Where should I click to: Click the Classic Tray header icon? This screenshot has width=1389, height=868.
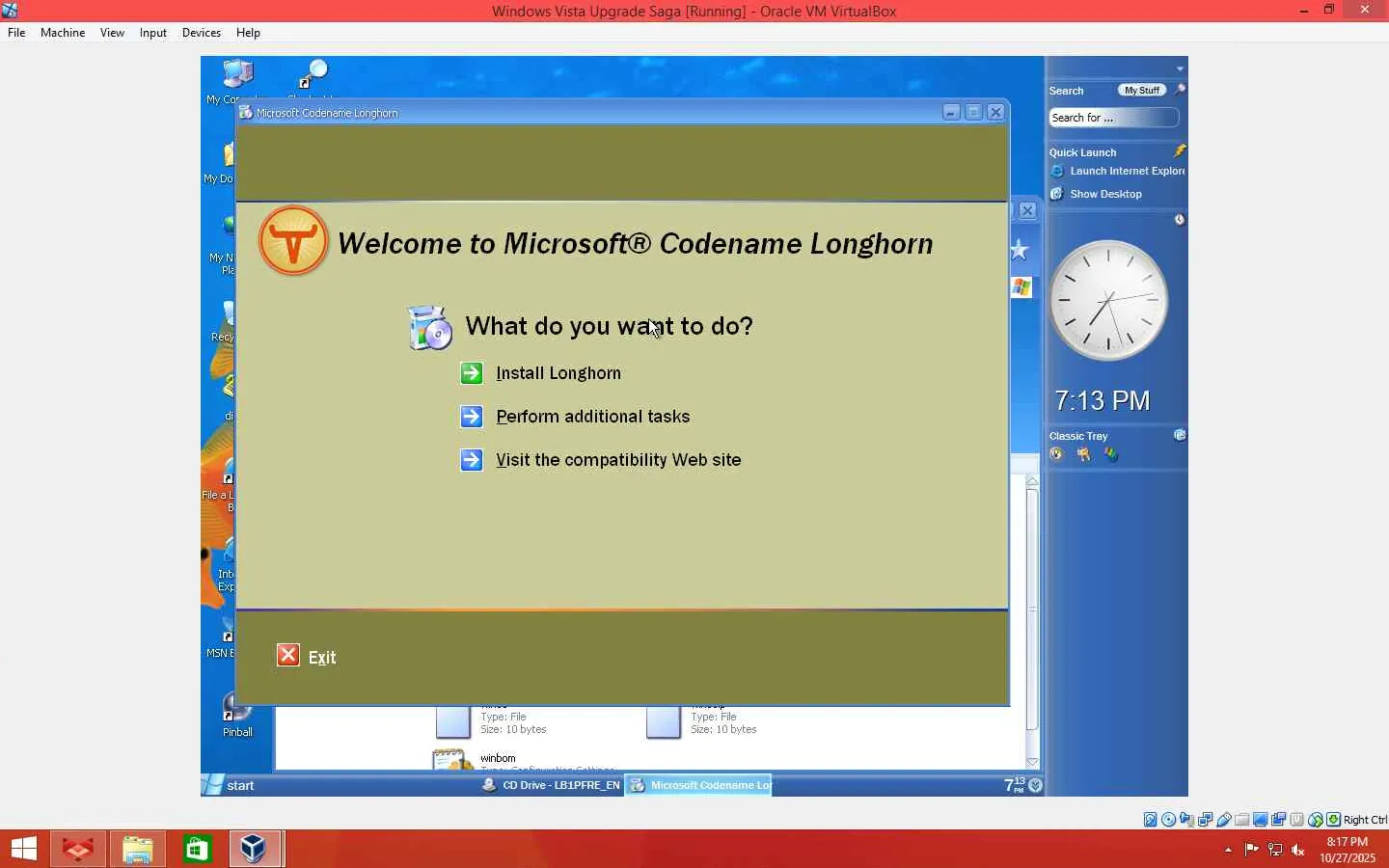(1180, 435)
